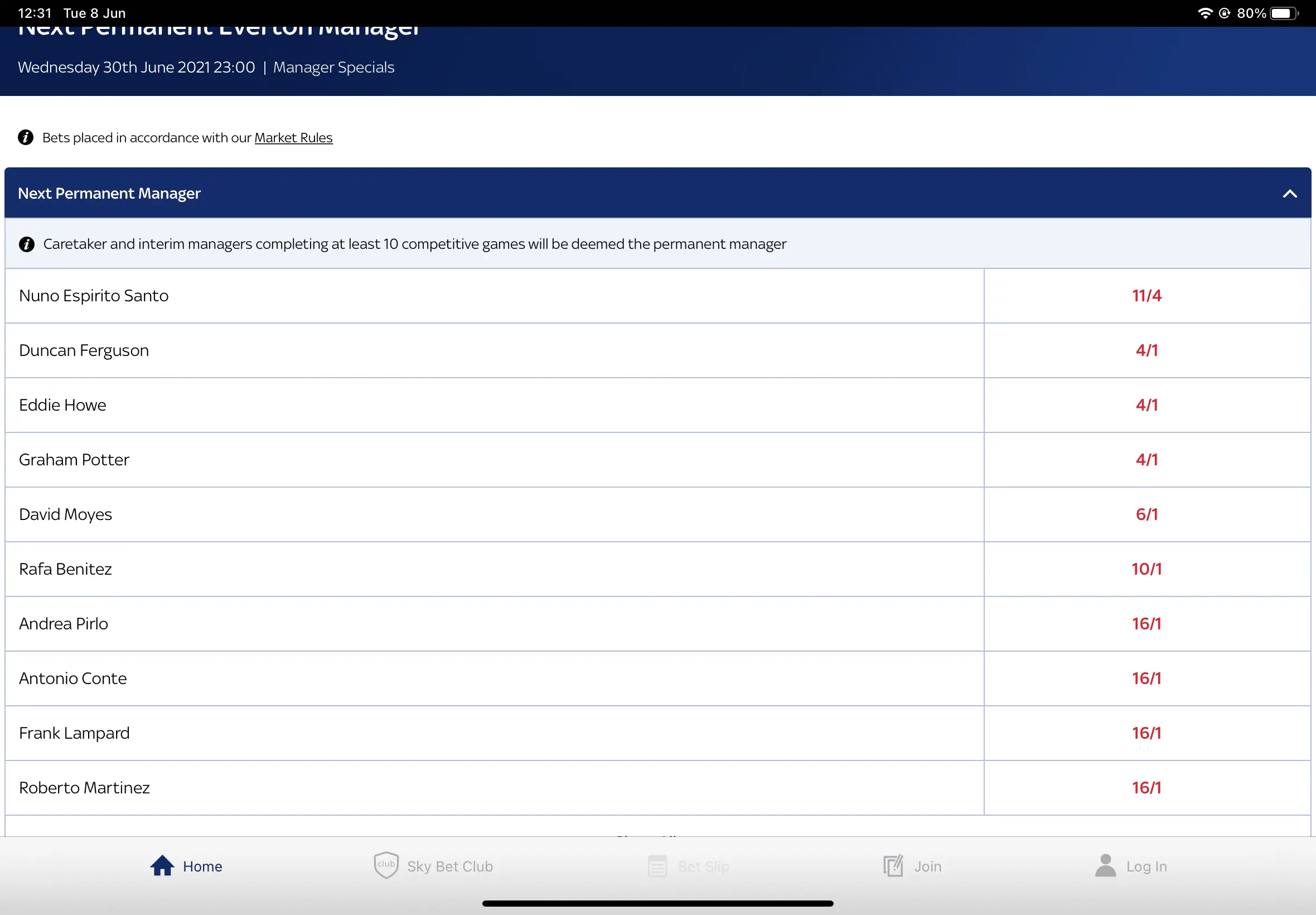Tap the Wi-Fi status icon

pyautogui.click(x=1205, y=13)
